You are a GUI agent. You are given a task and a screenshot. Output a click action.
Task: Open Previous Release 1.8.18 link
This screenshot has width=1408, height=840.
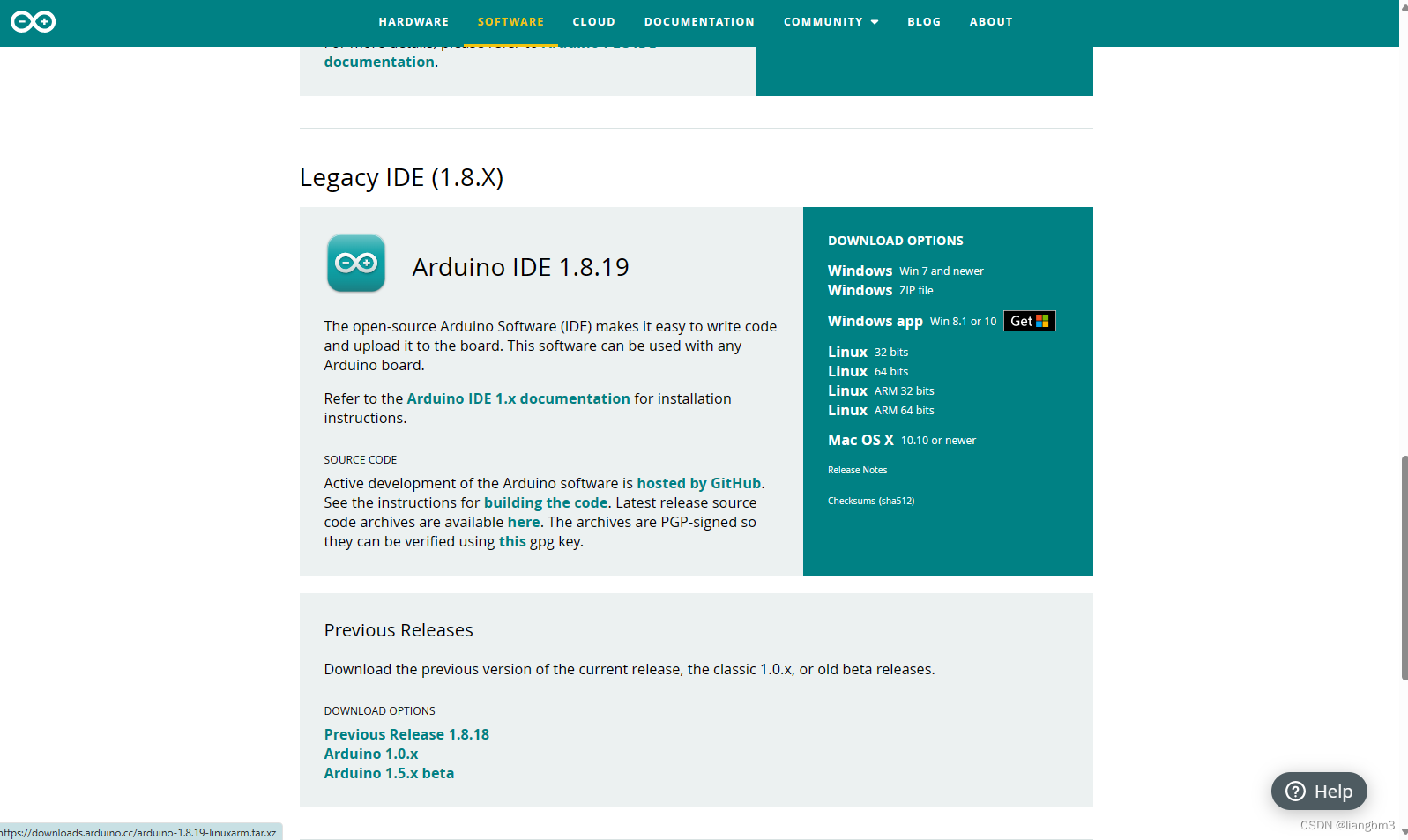pos(406,734)
